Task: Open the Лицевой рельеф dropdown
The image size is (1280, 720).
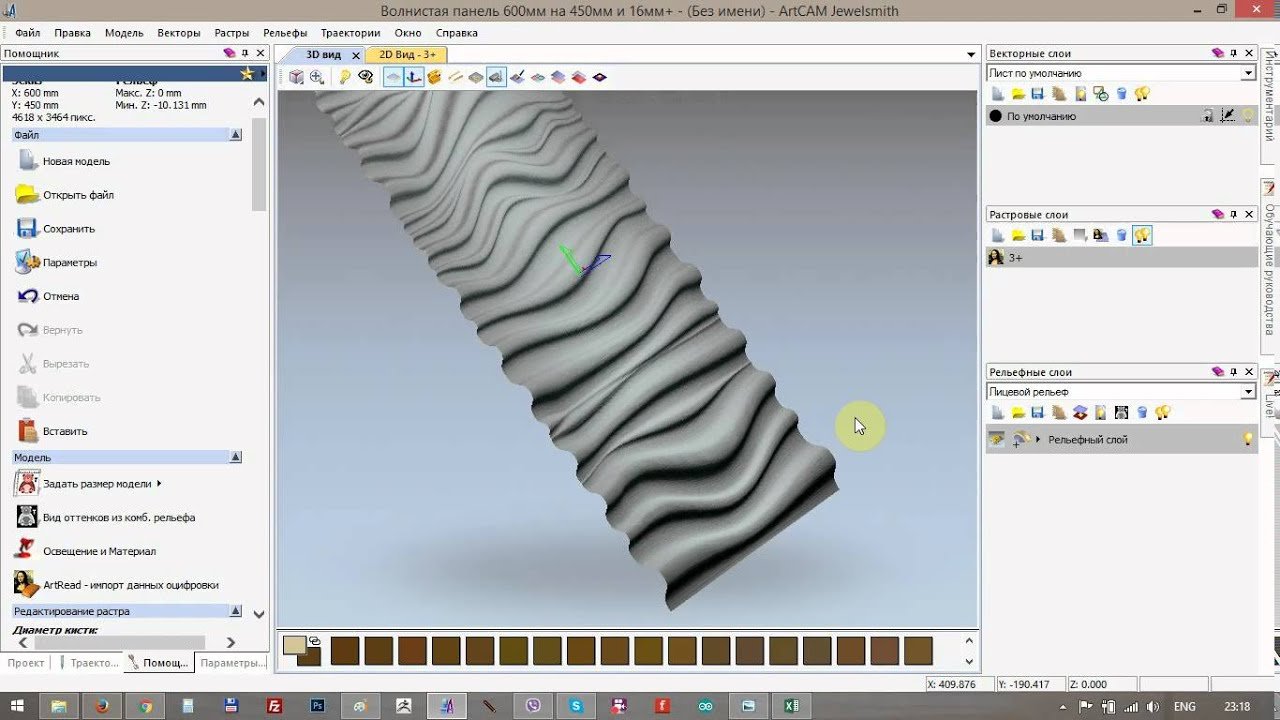Action: click(1248, 392)
